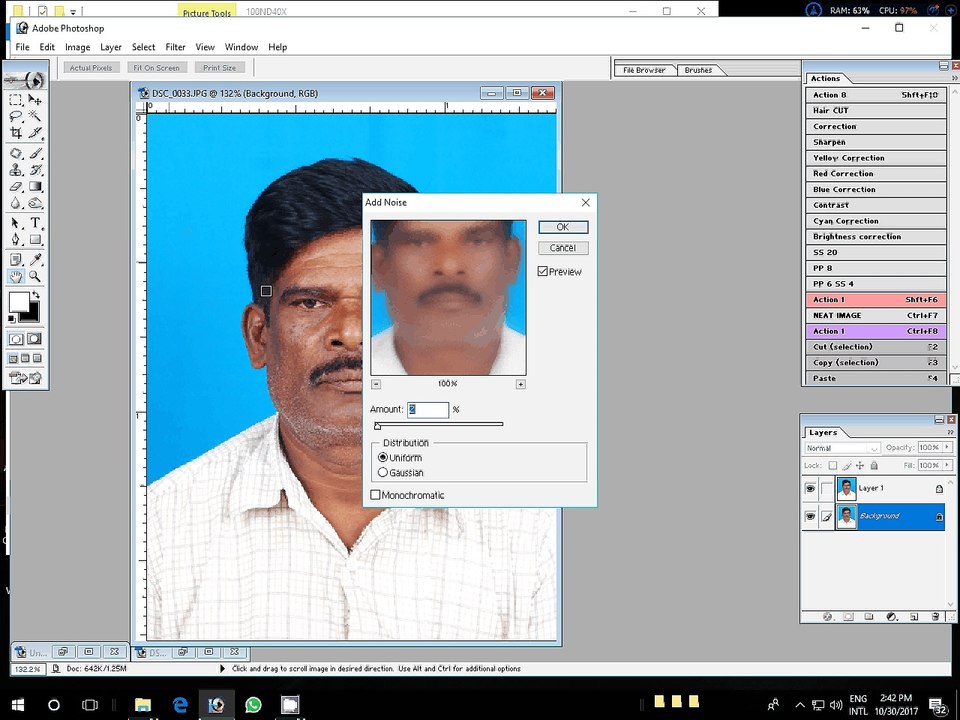Activate the Magic Wand tool

click(x=35, y=116)
